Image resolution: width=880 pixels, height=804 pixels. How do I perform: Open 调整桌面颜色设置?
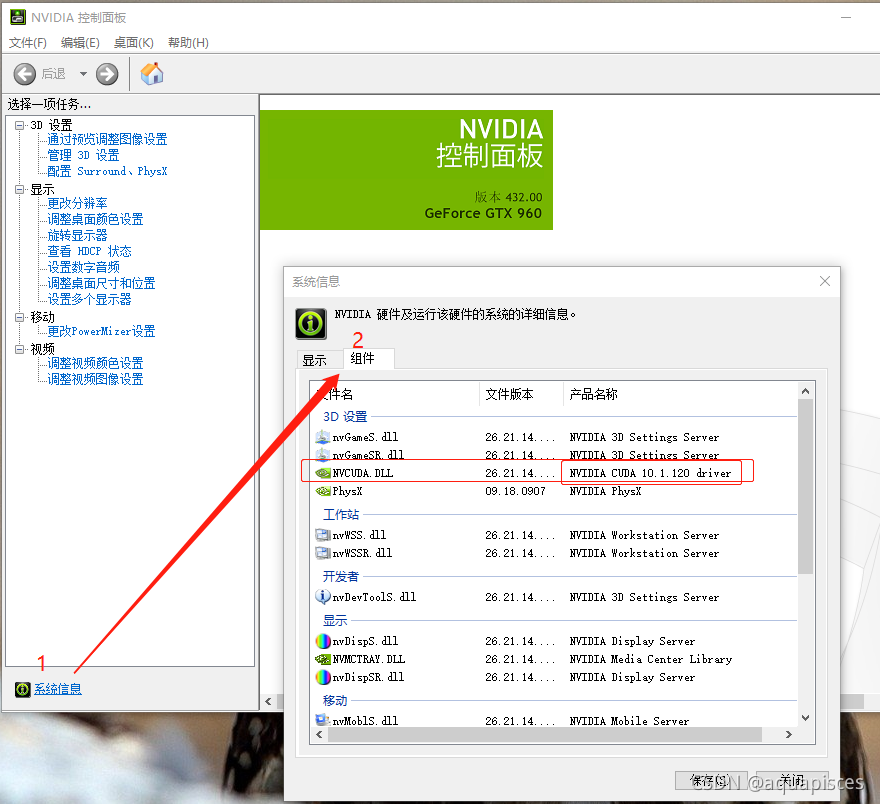[95, 219]
